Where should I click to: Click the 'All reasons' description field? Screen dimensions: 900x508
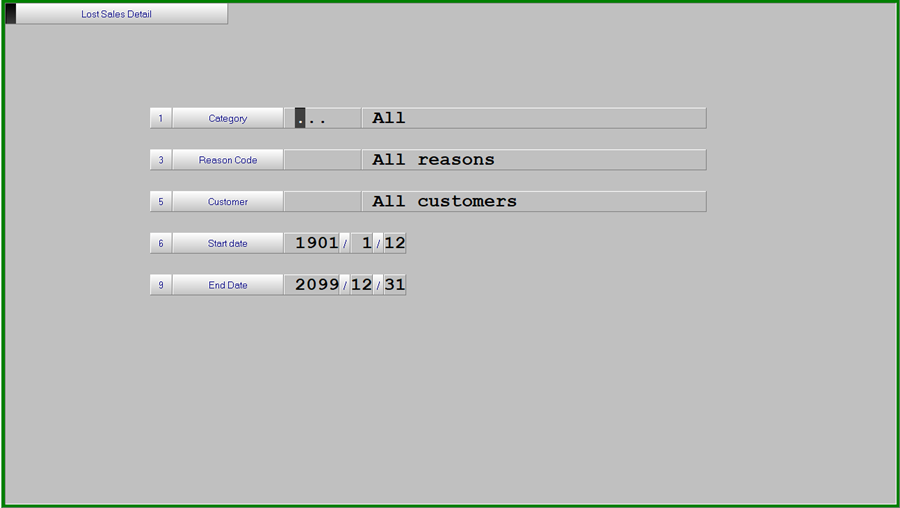[x=534, y=160]
